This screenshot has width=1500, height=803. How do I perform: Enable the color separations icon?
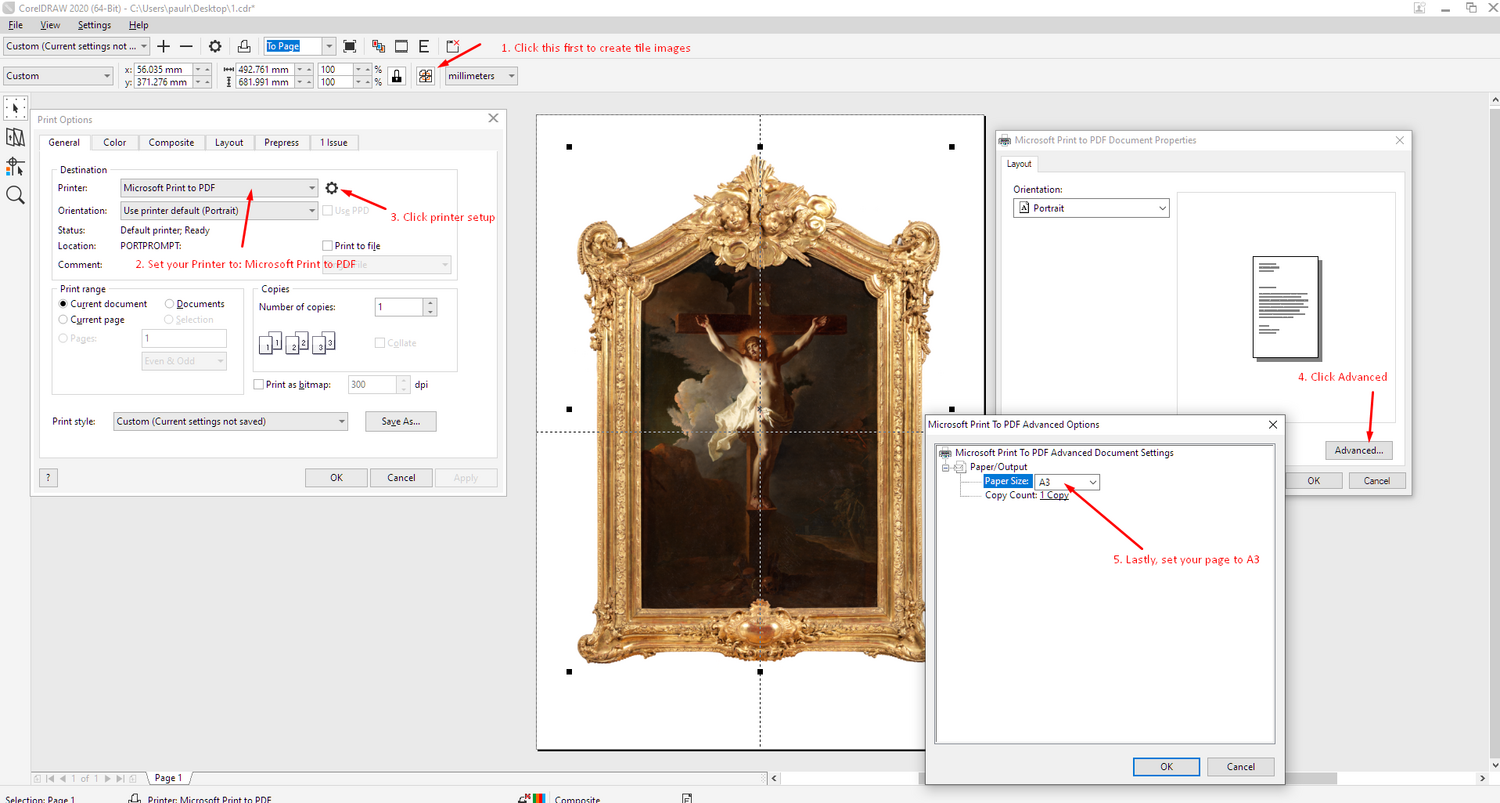(378, 46)
